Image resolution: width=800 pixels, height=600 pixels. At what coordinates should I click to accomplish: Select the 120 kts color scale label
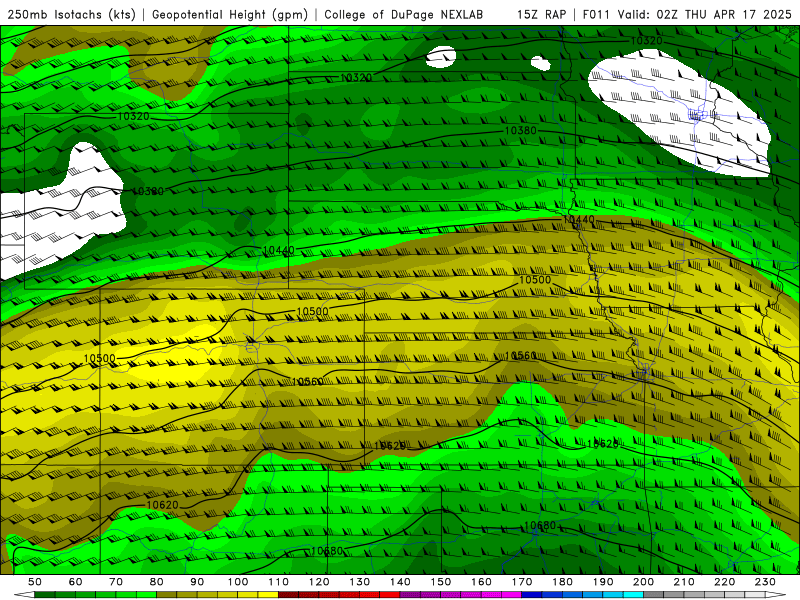point(319,582)
